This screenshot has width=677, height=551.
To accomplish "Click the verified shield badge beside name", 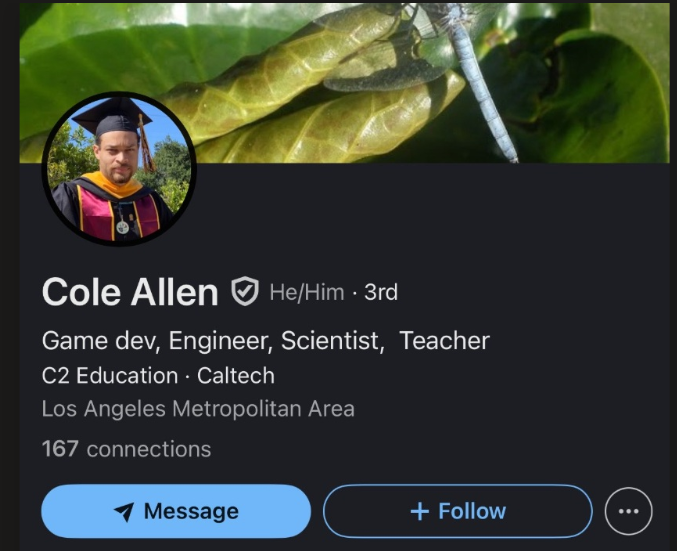I will pos(244,292).
